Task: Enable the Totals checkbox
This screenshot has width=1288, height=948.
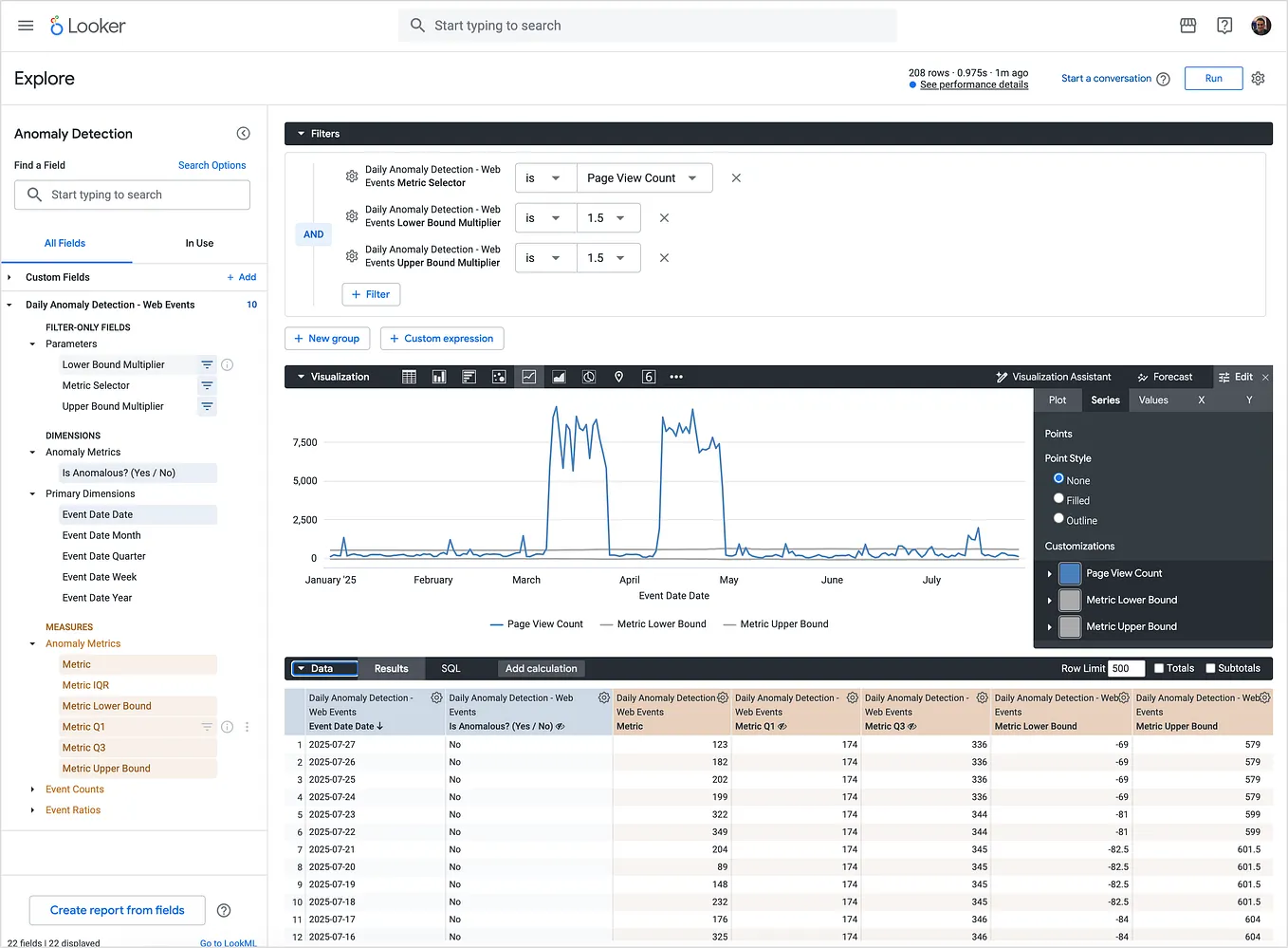Action: [x=1159, y=667]
